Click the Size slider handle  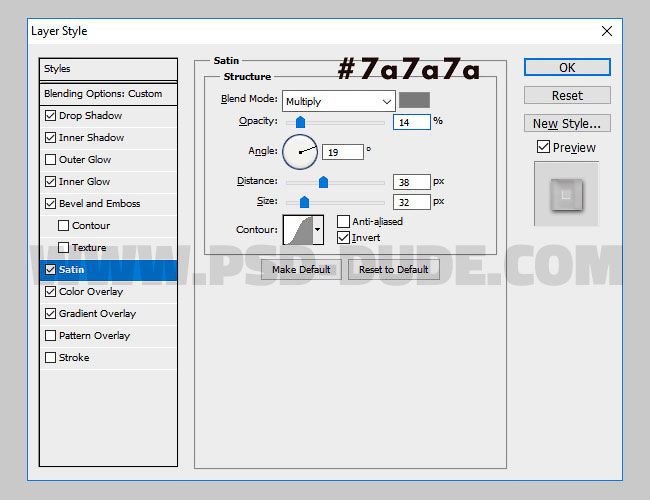coord(304,202)
